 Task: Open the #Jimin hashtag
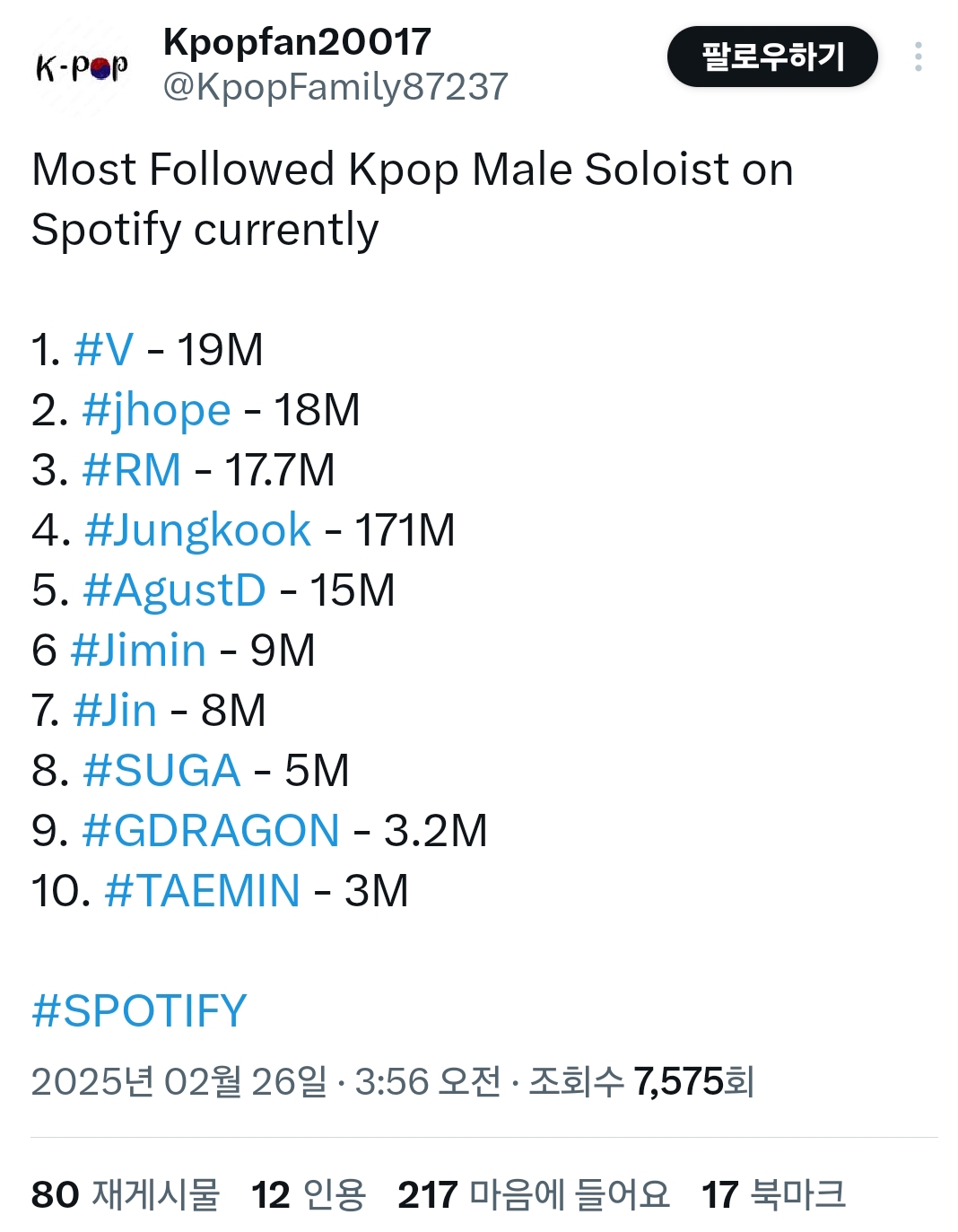click(x=138, y=651)
